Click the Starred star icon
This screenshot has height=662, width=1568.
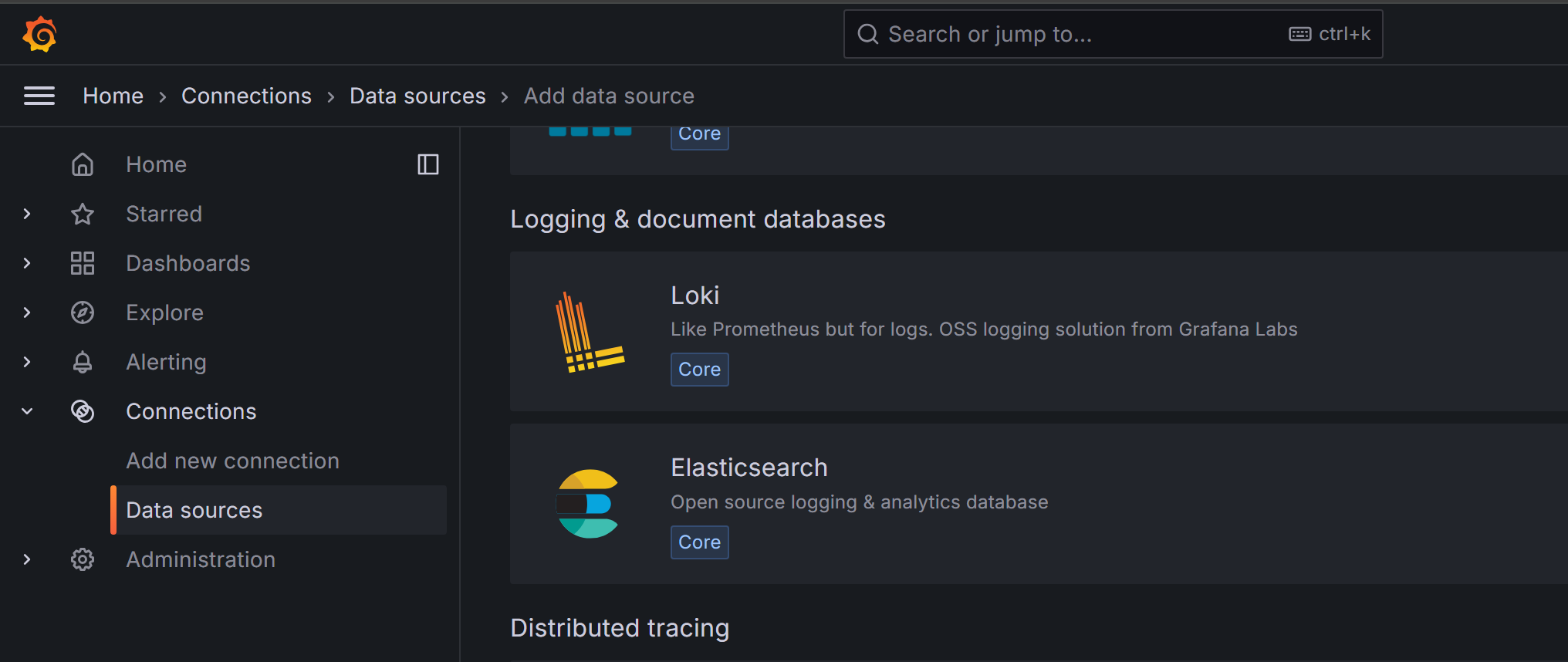83,214
